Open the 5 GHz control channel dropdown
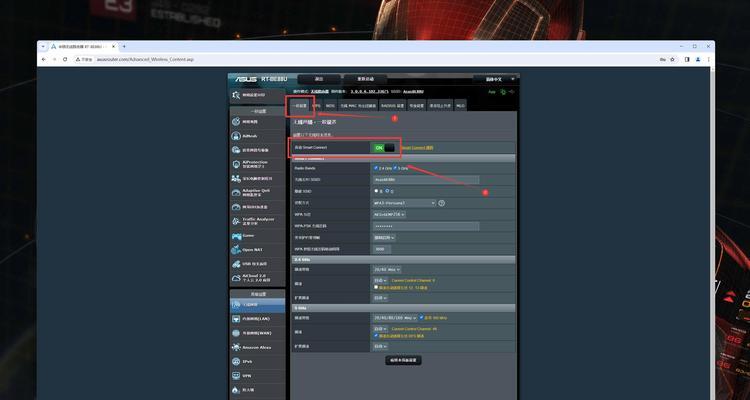Viewport: 750px width, 400px height. pyautogui.click(x=381, y=329)
